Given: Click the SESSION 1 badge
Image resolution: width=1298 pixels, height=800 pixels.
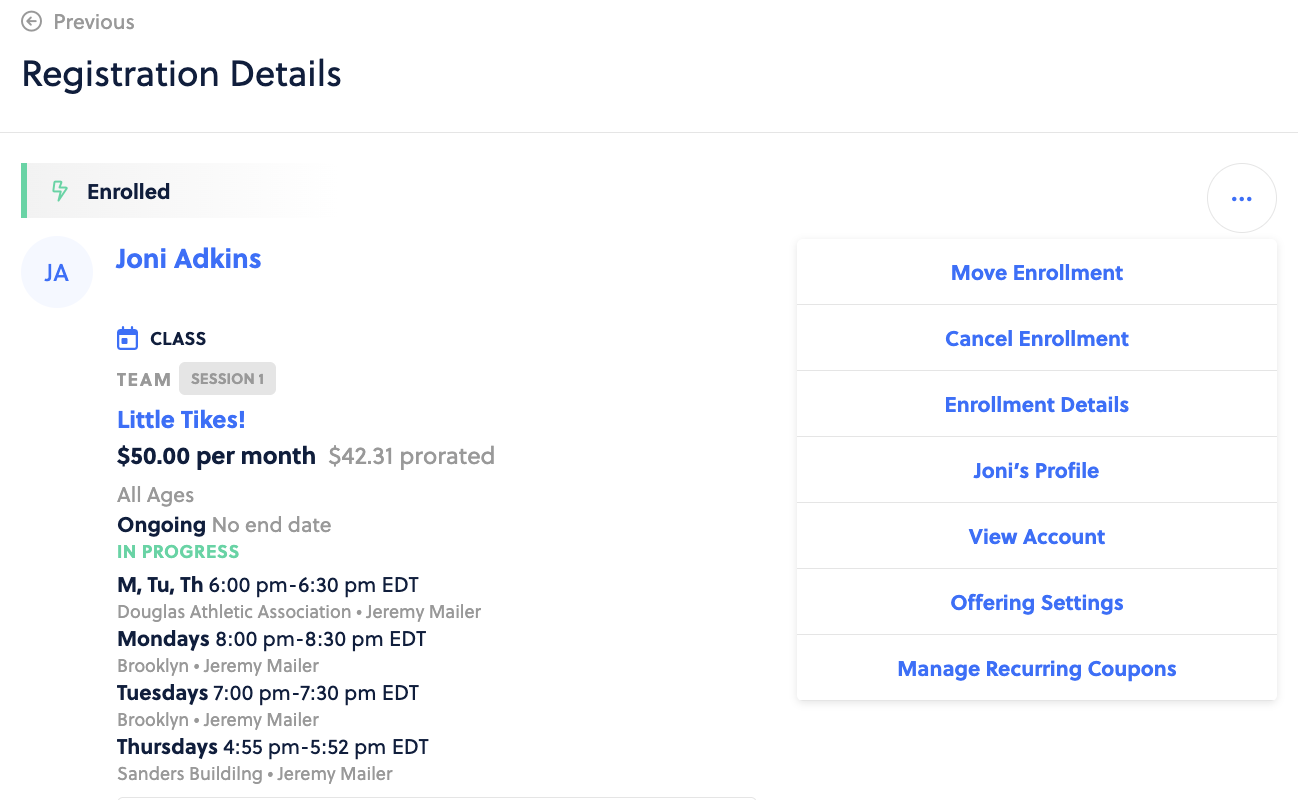Looking at the screenshot, I should click(227, 379).
